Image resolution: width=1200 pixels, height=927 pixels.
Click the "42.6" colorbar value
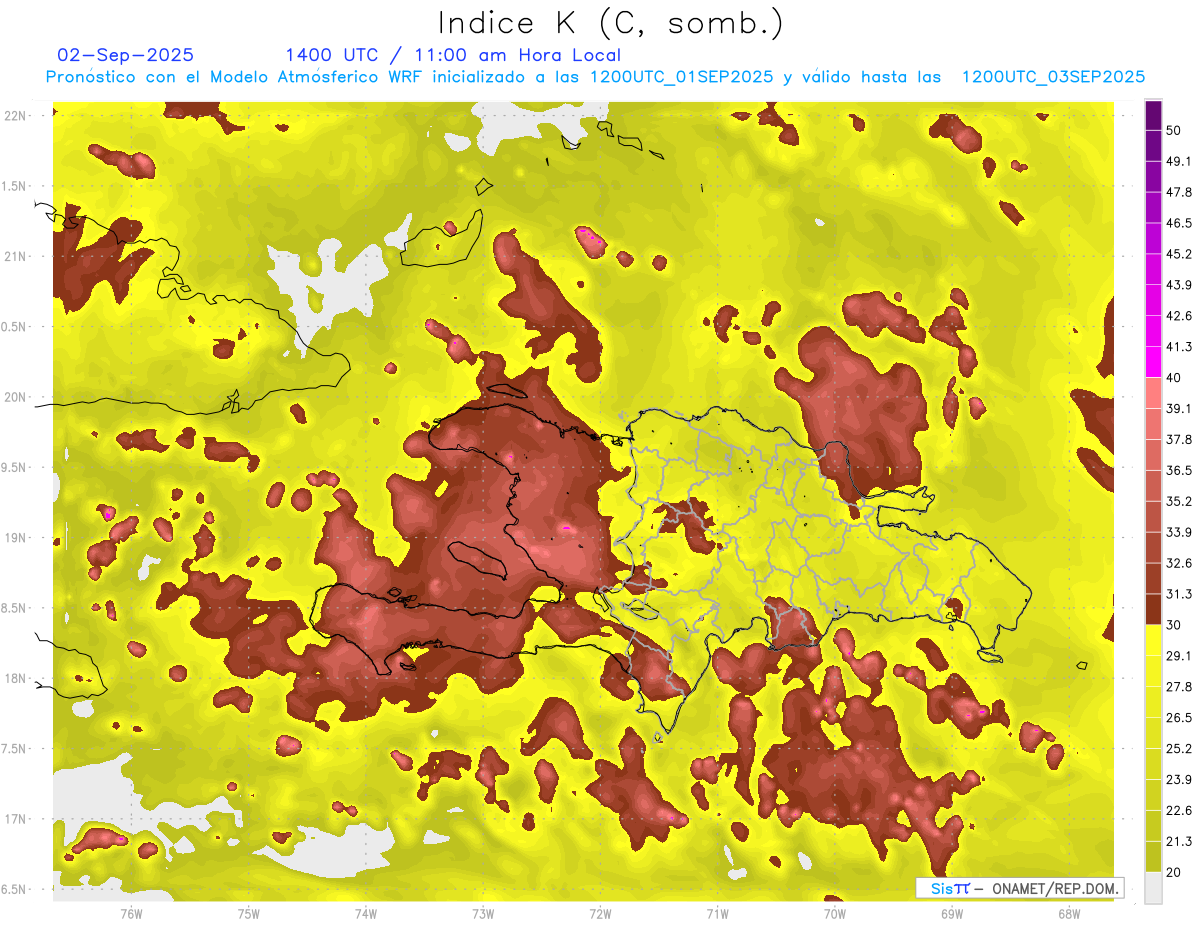pos(1178,316)
